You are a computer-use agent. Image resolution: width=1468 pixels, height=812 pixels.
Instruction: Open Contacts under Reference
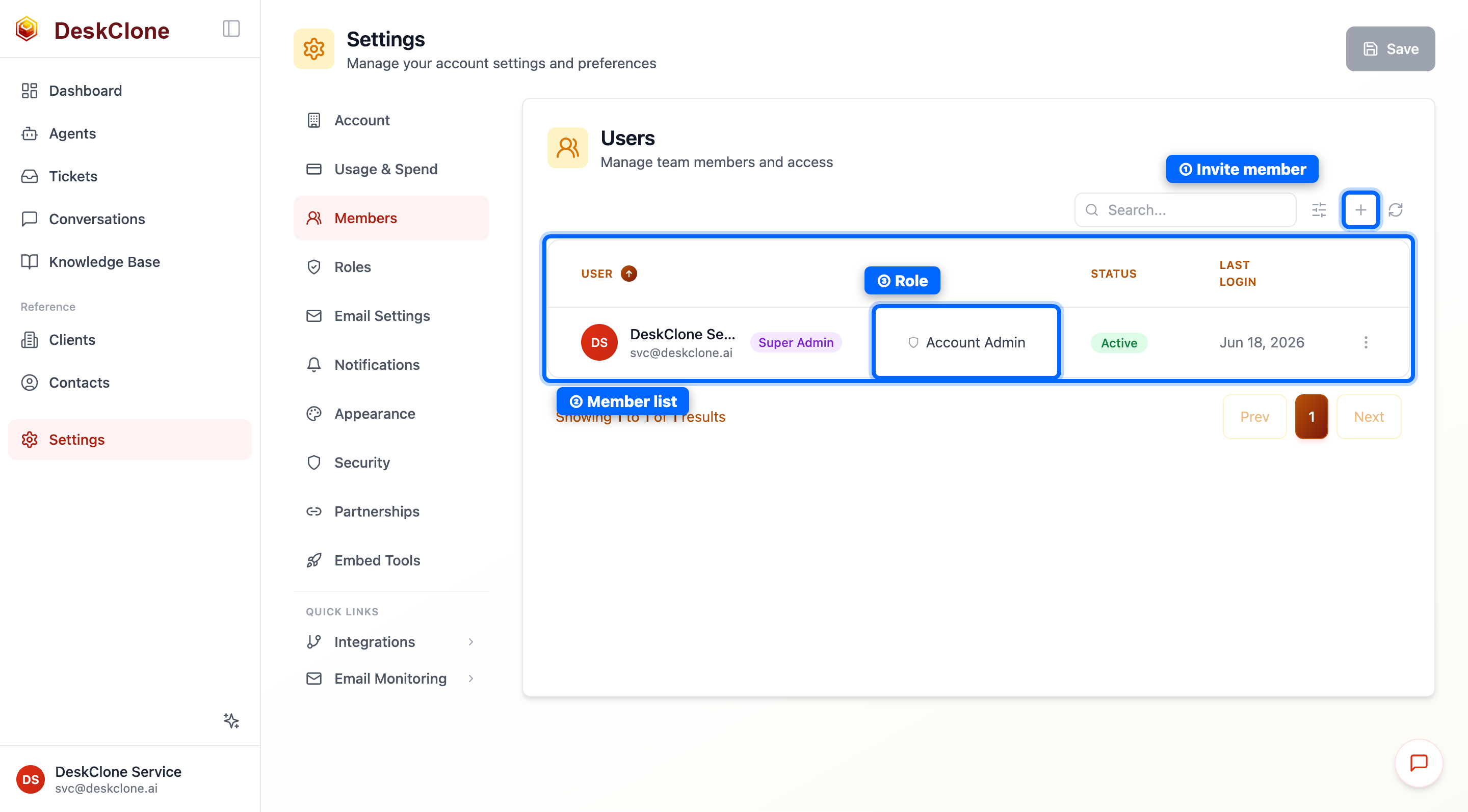(x=130, y=382)
